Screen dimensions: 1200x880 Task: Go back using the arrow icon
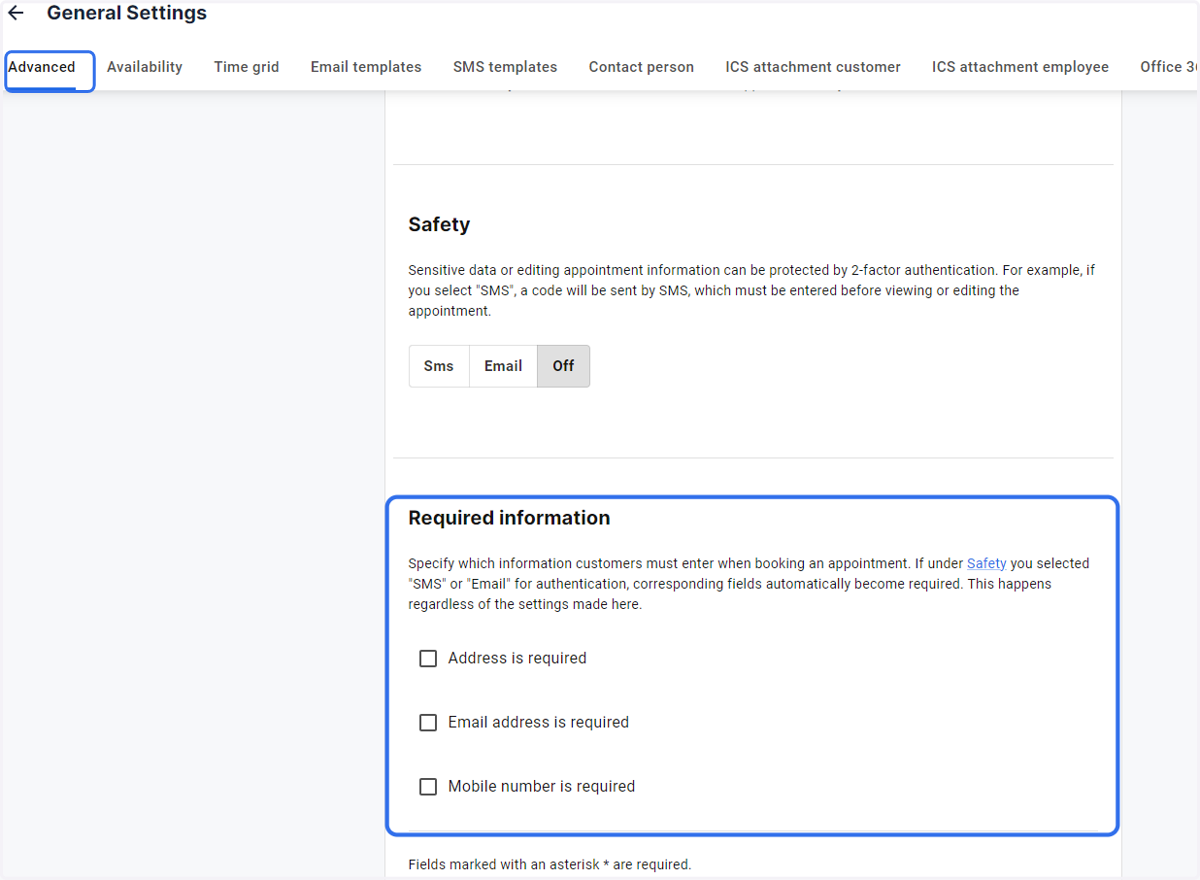click(x=16, y=14)
